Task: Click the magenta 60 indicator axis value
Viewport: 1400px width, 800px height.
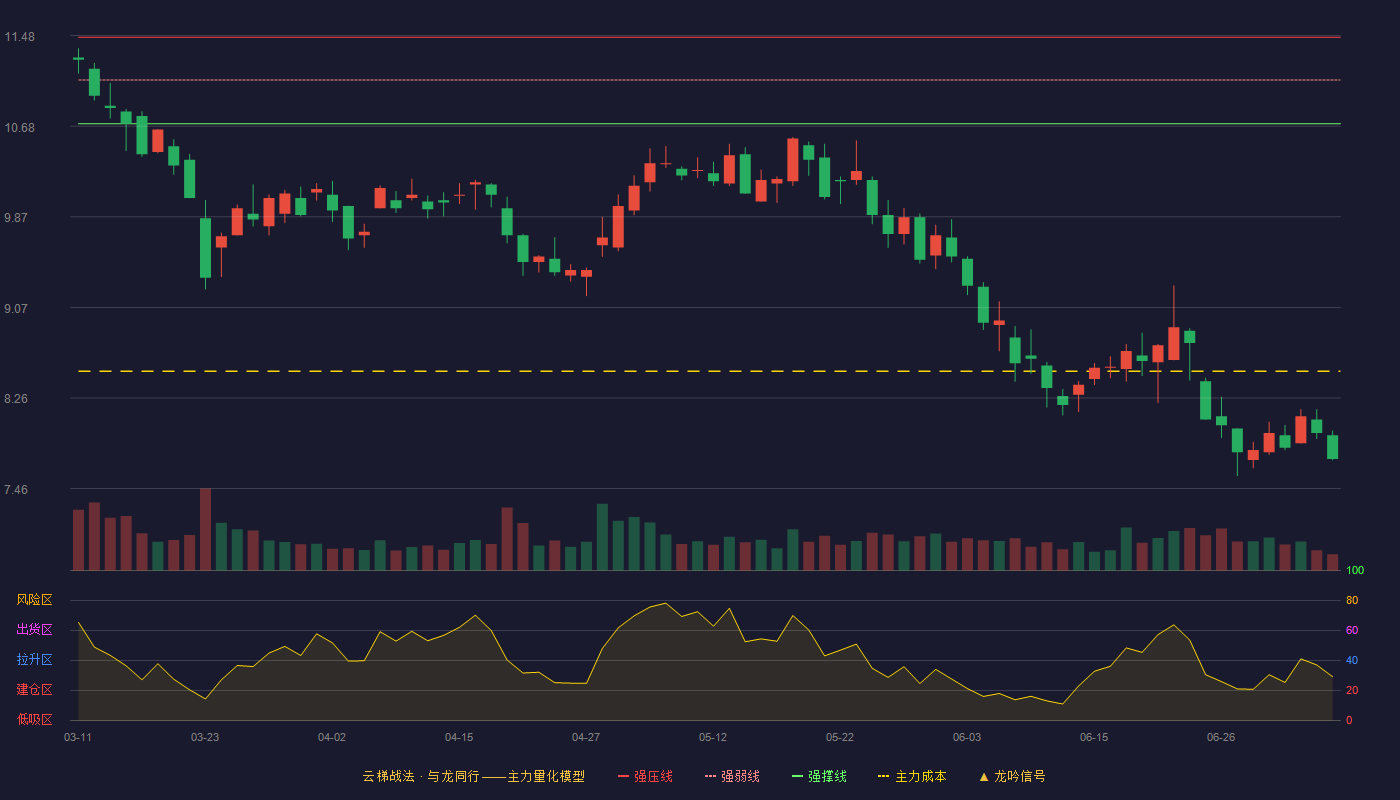Action: [1352, 631]
